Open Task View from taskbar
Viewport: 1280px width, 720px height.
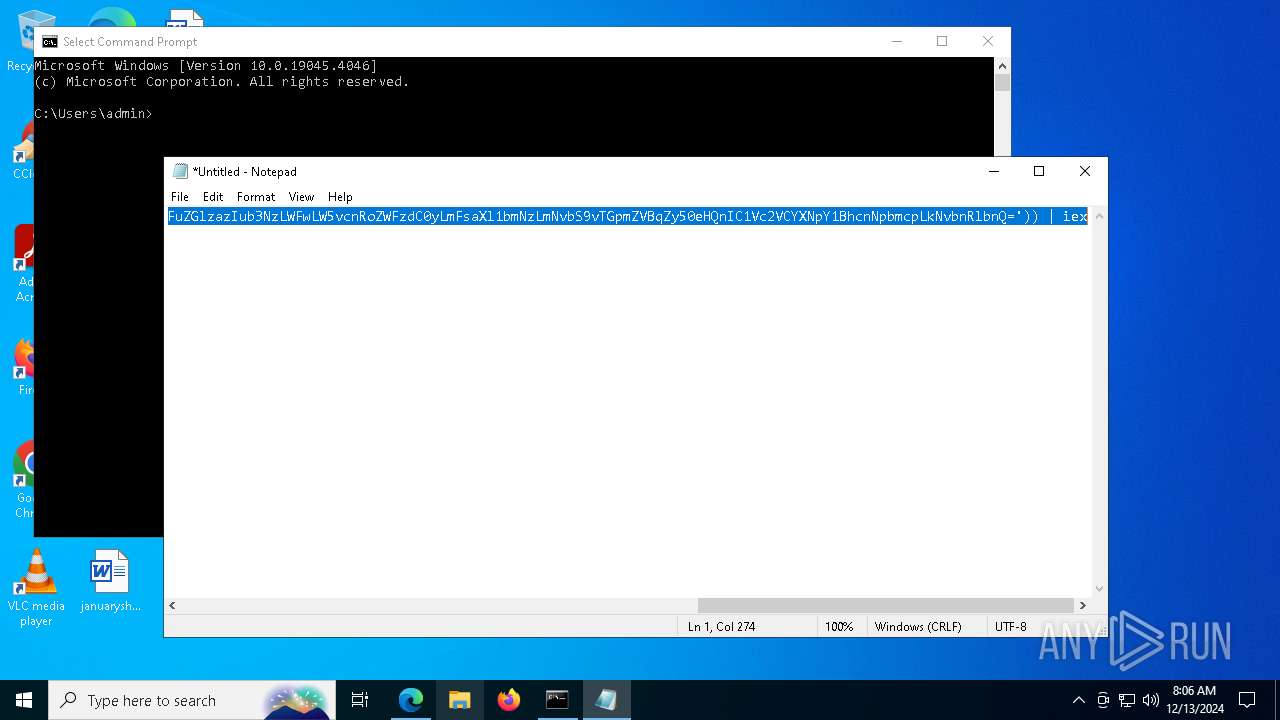click(360, 700)
